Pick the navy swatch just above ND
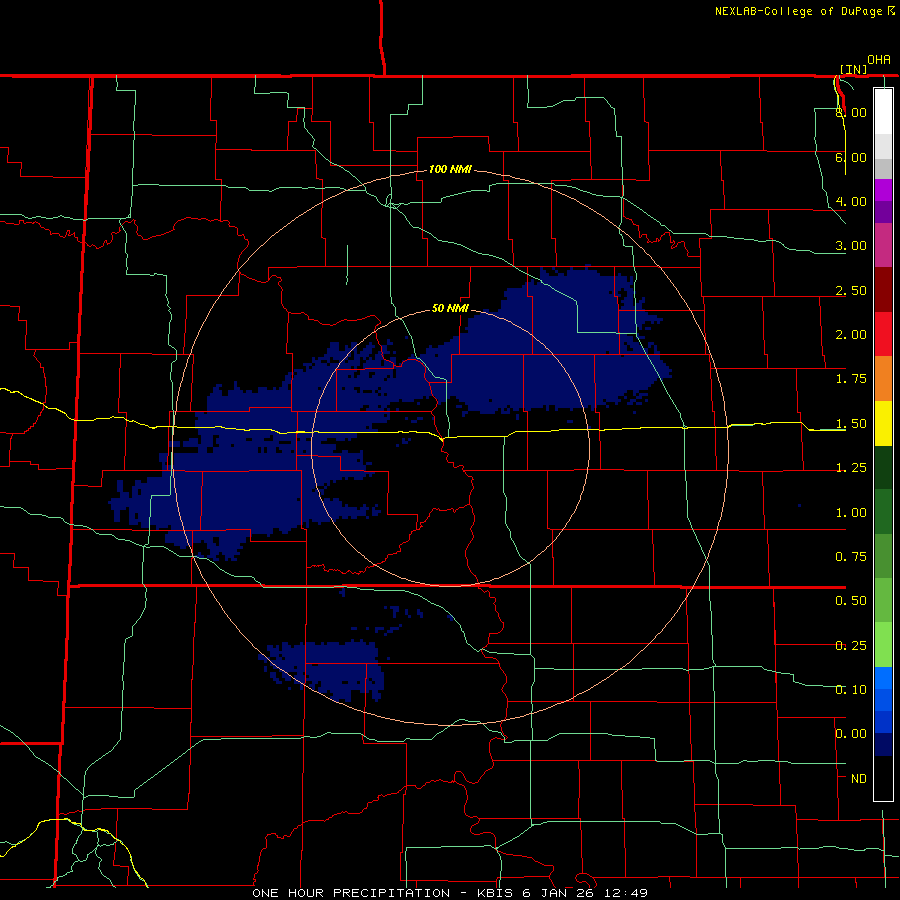Screen dimensions: 900x900 pos(883,744)
